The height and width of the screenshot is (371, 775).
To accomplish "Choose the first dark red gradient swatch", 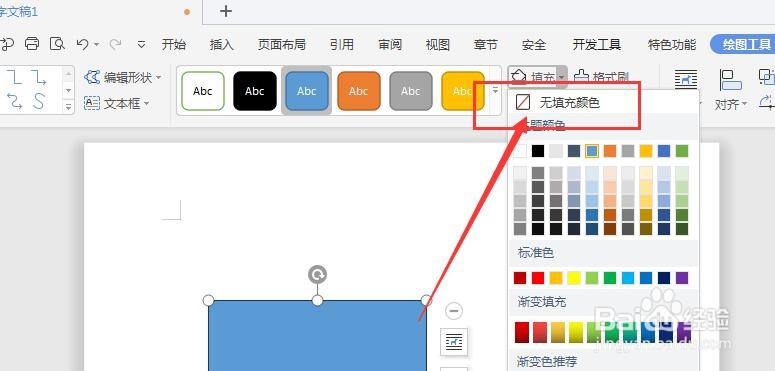I will [x=521, y=332].
